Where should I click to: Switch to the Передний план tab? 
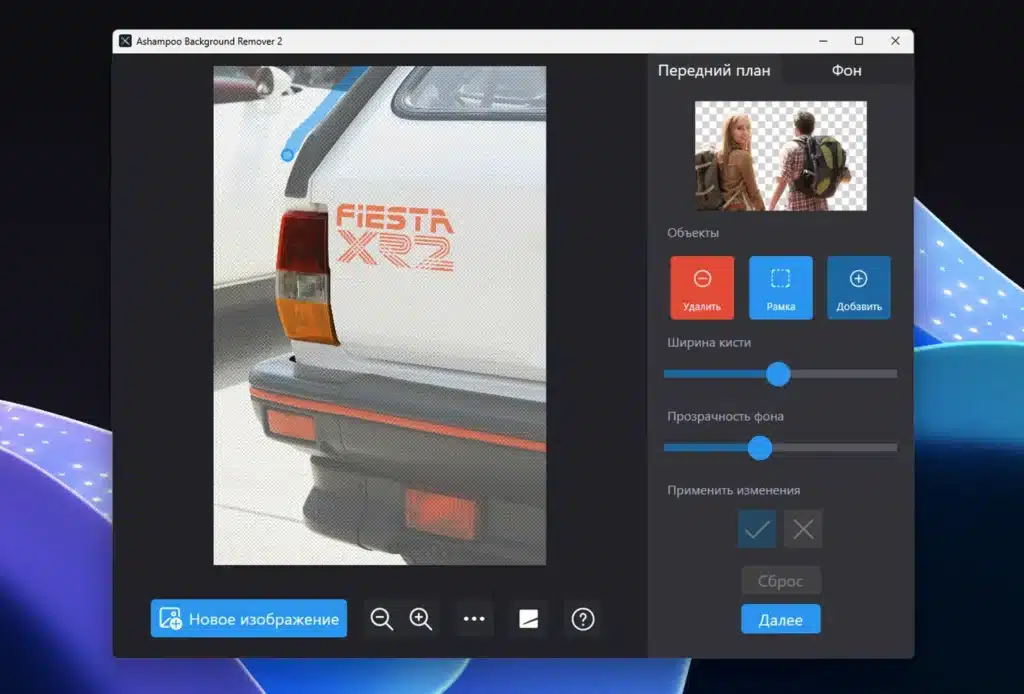(x=714, y=71)
